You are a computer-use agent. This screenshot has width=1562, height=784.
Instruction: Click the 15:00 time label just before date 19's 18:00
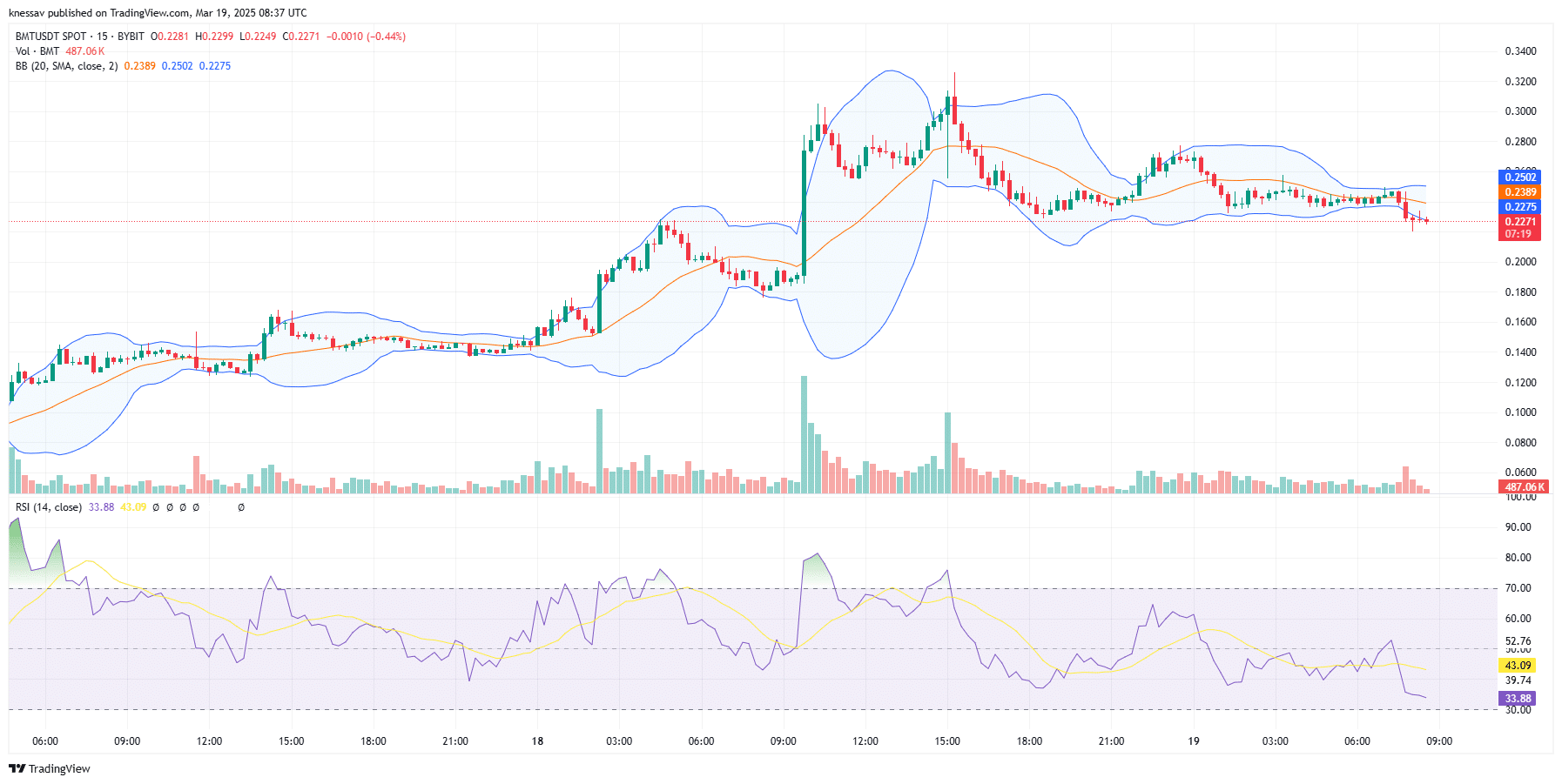(947, 741)
